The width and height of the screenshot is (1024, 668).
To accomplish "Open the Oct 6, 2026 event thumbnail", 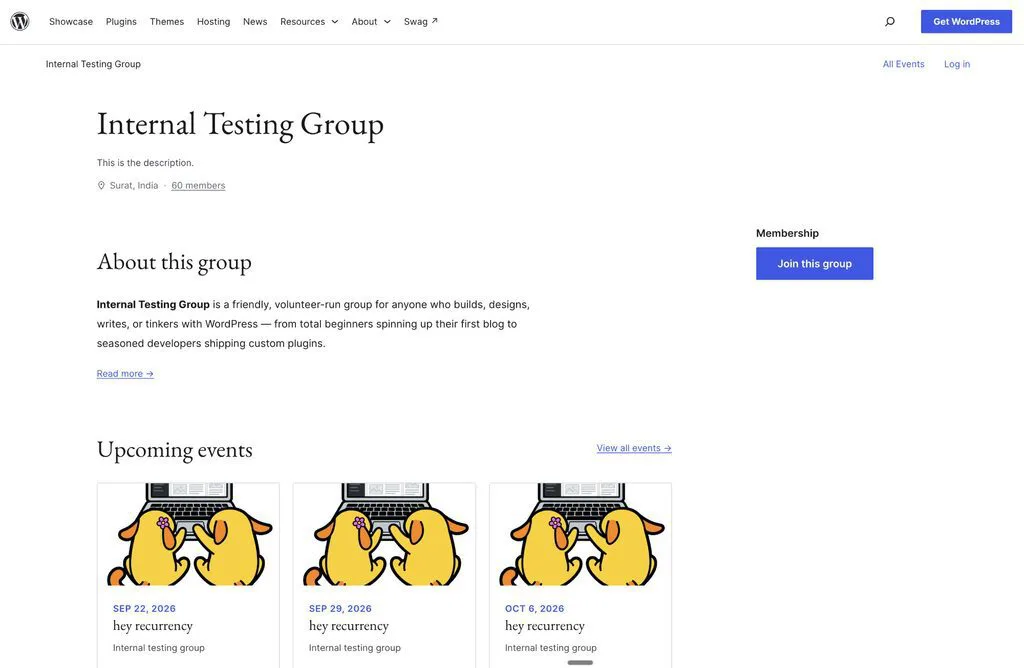I will point(580,534).
